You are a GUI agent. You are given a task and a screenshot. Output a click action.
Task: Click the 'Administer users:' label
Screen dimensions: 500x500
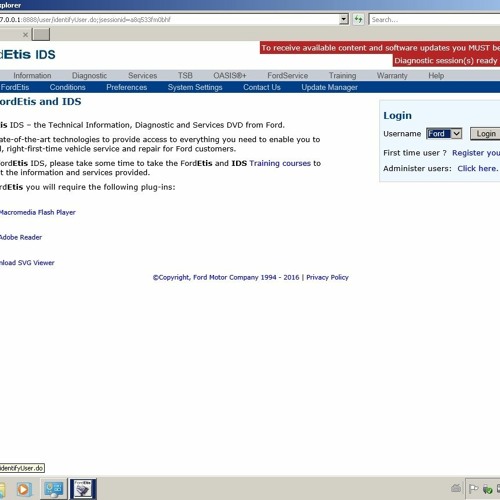(x=417, y=168)
